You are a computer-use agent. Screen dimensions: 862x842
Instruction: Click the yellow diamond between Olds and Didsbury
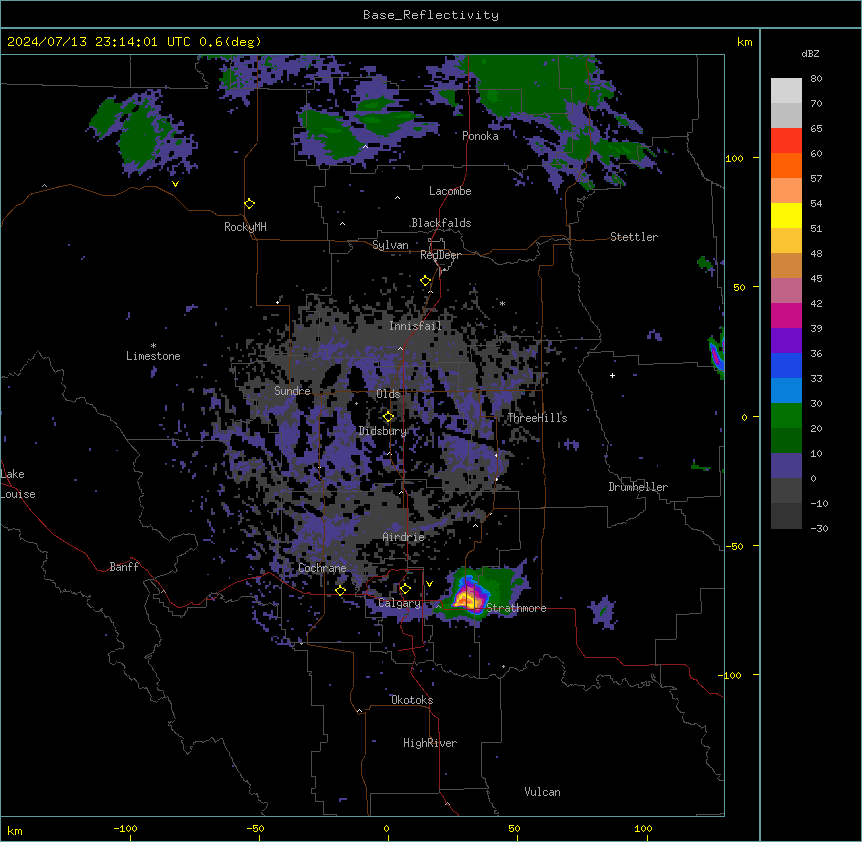pos(388,417)
